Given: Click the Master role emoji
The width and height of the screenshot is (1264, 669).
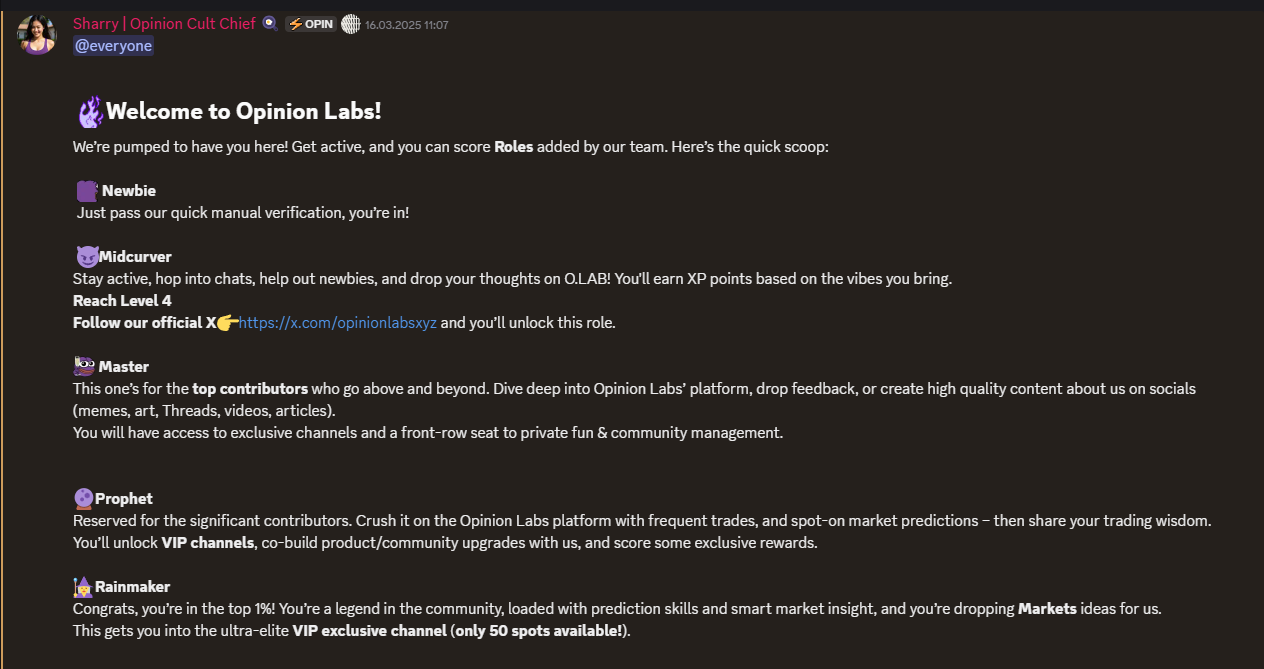Looking at the screenshot, I should coord(85,367).
